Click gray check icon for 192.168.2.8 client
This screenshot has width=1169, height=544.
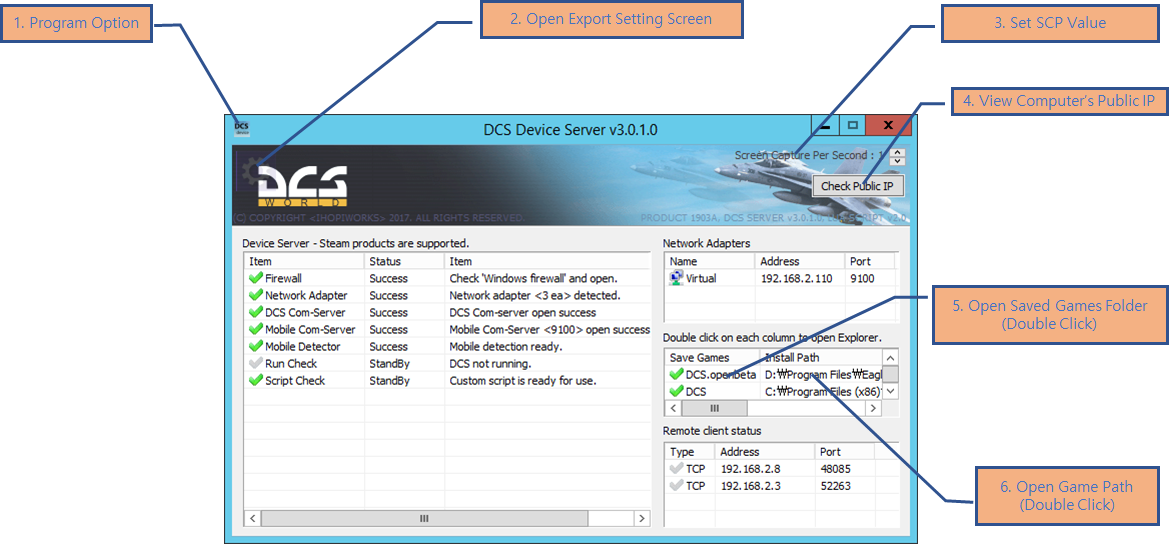[676, 469]
